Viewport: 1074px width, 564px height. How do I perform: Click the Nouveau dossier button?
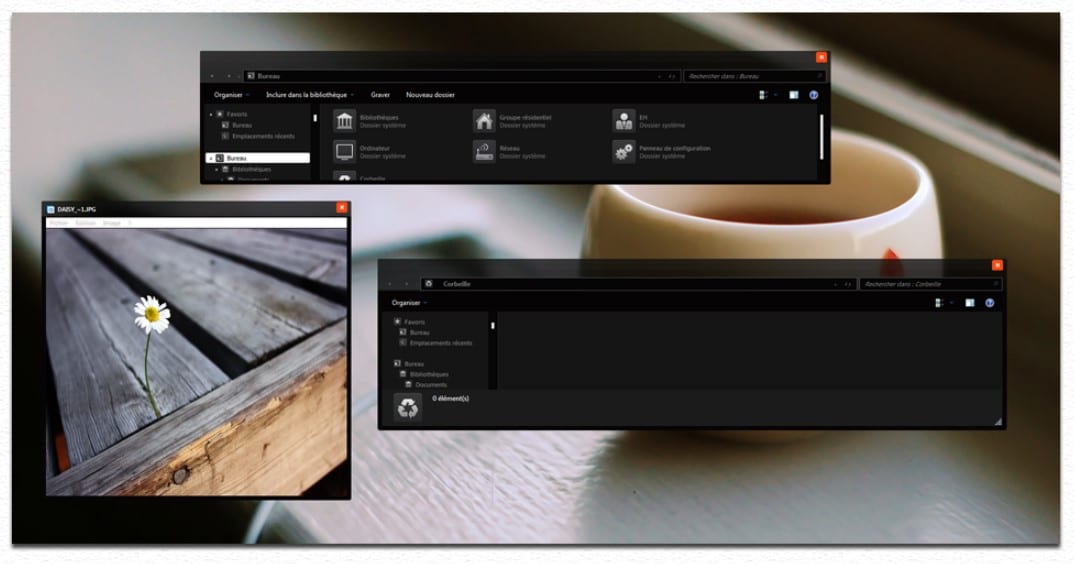(x=430, y=95)
